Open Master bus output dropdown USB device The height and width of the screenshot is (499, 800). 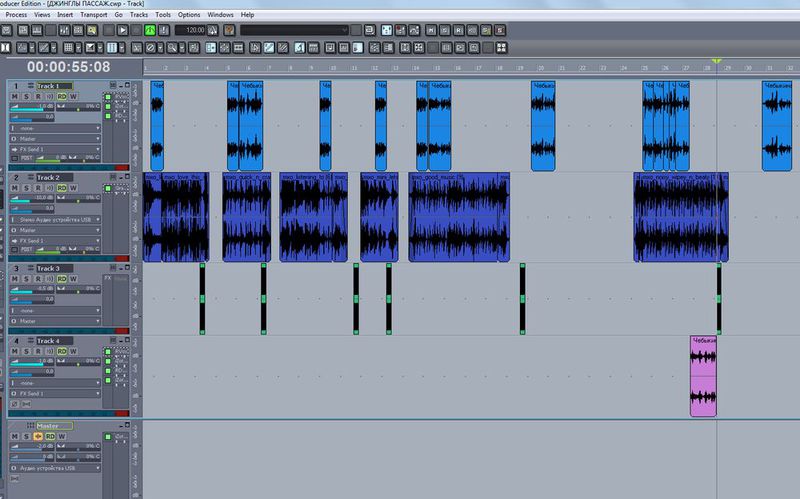click(55, 468)
